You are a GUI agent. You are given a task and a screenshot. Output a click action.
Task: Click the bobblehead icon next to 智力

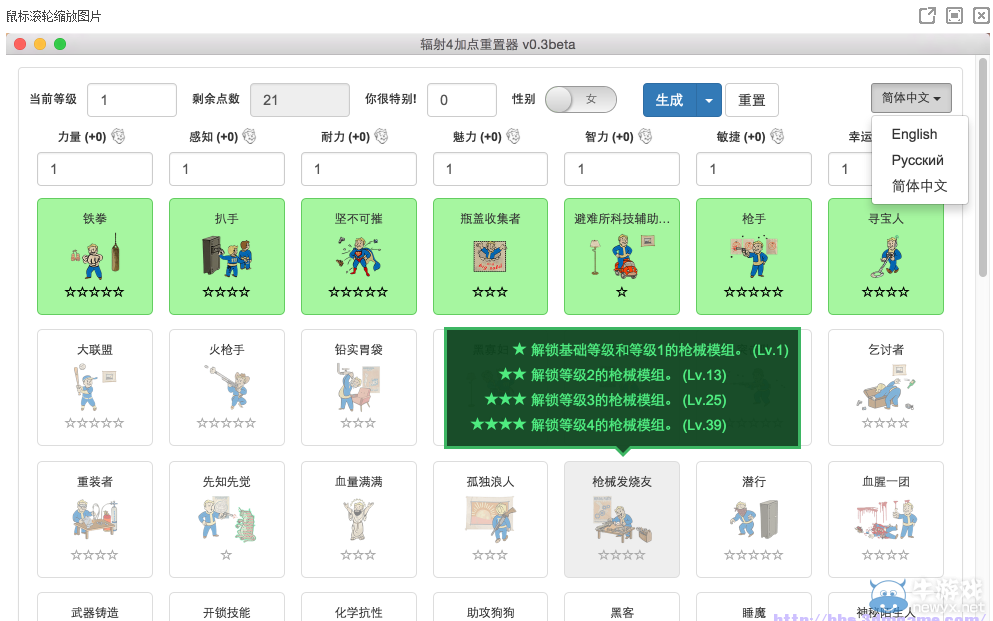(x=645, y=136)
